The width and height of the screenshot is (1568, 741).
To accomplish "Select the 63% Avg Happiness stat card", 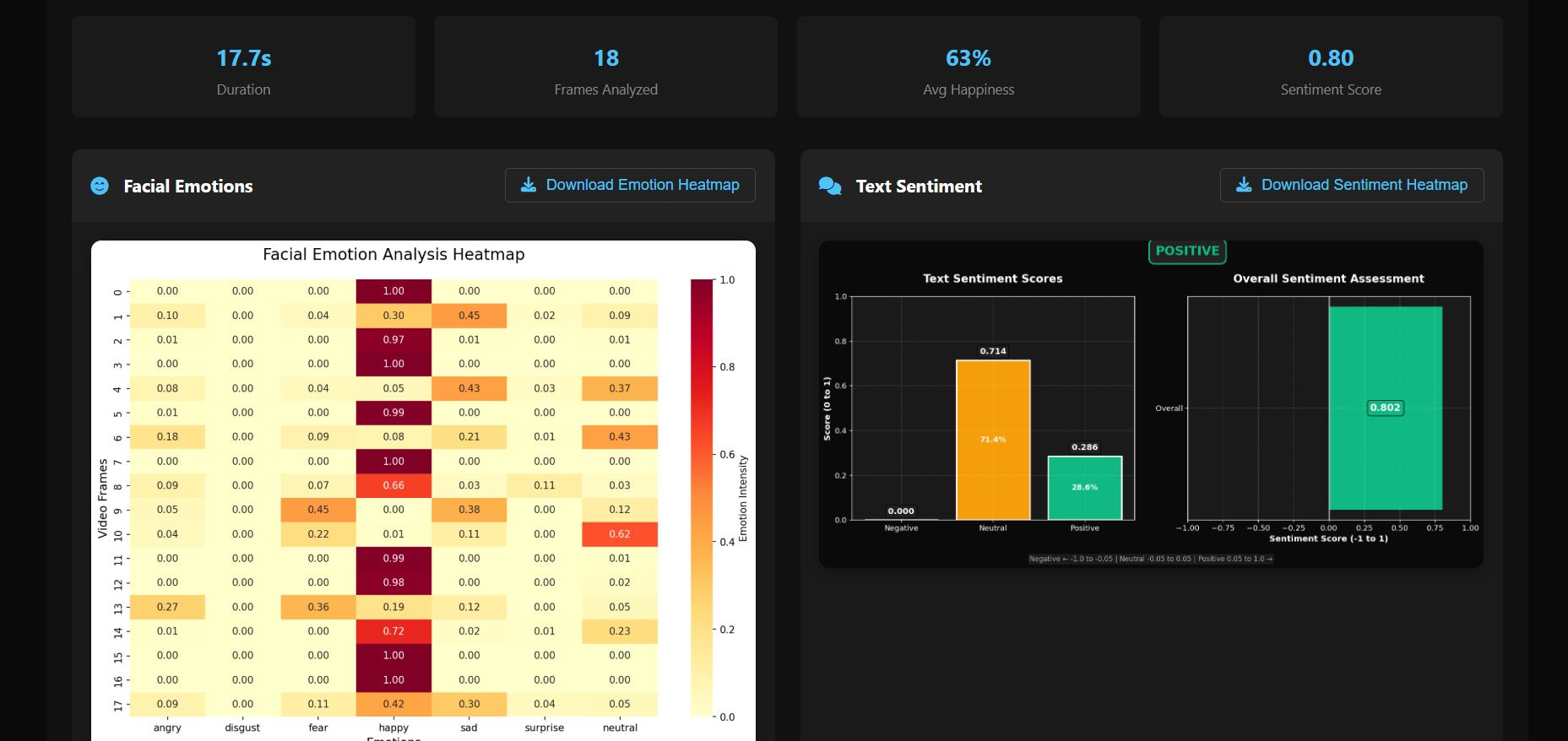I will (x=968, y=67).
